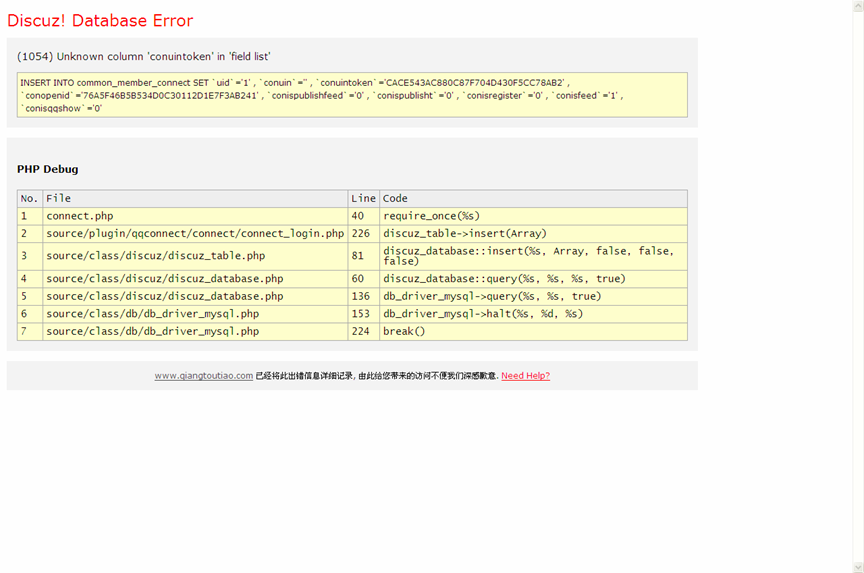Select the Unknown column 'conuintoken' error message
Screen dimensions: 864x573
144,57
